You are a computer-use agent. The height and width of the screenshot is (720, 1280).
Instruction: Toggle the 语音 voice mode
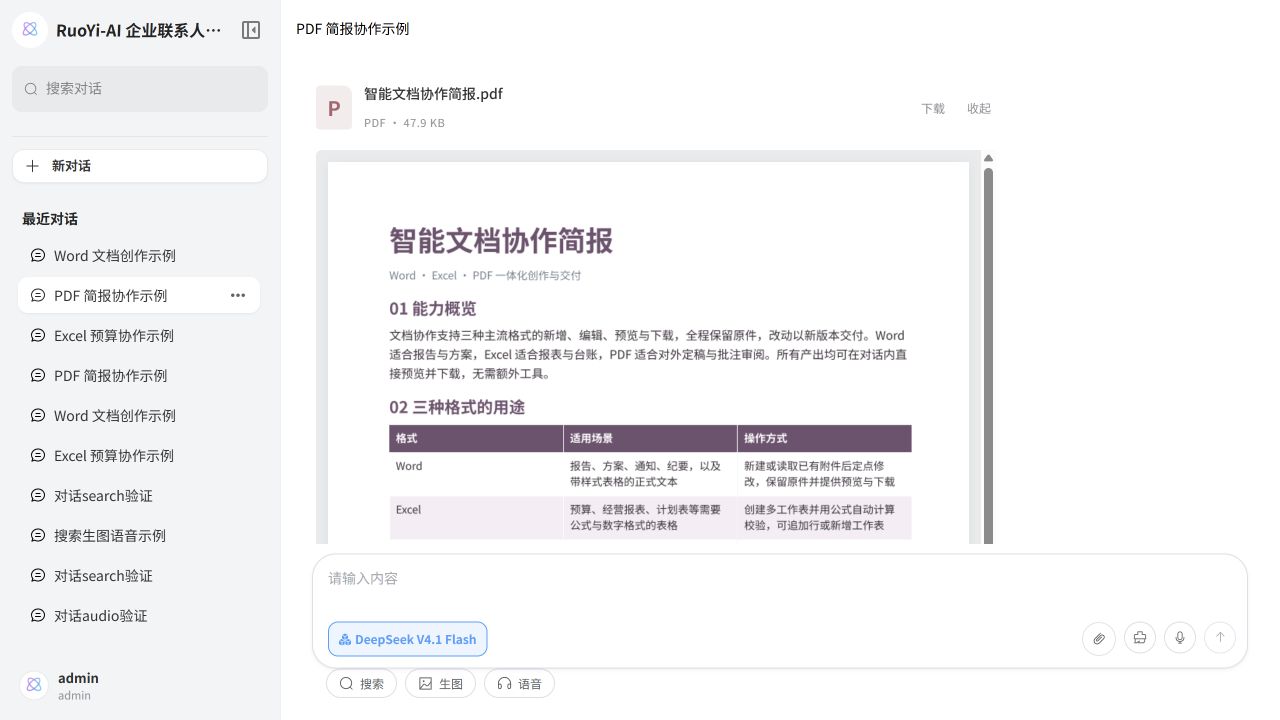coord(519,684)
